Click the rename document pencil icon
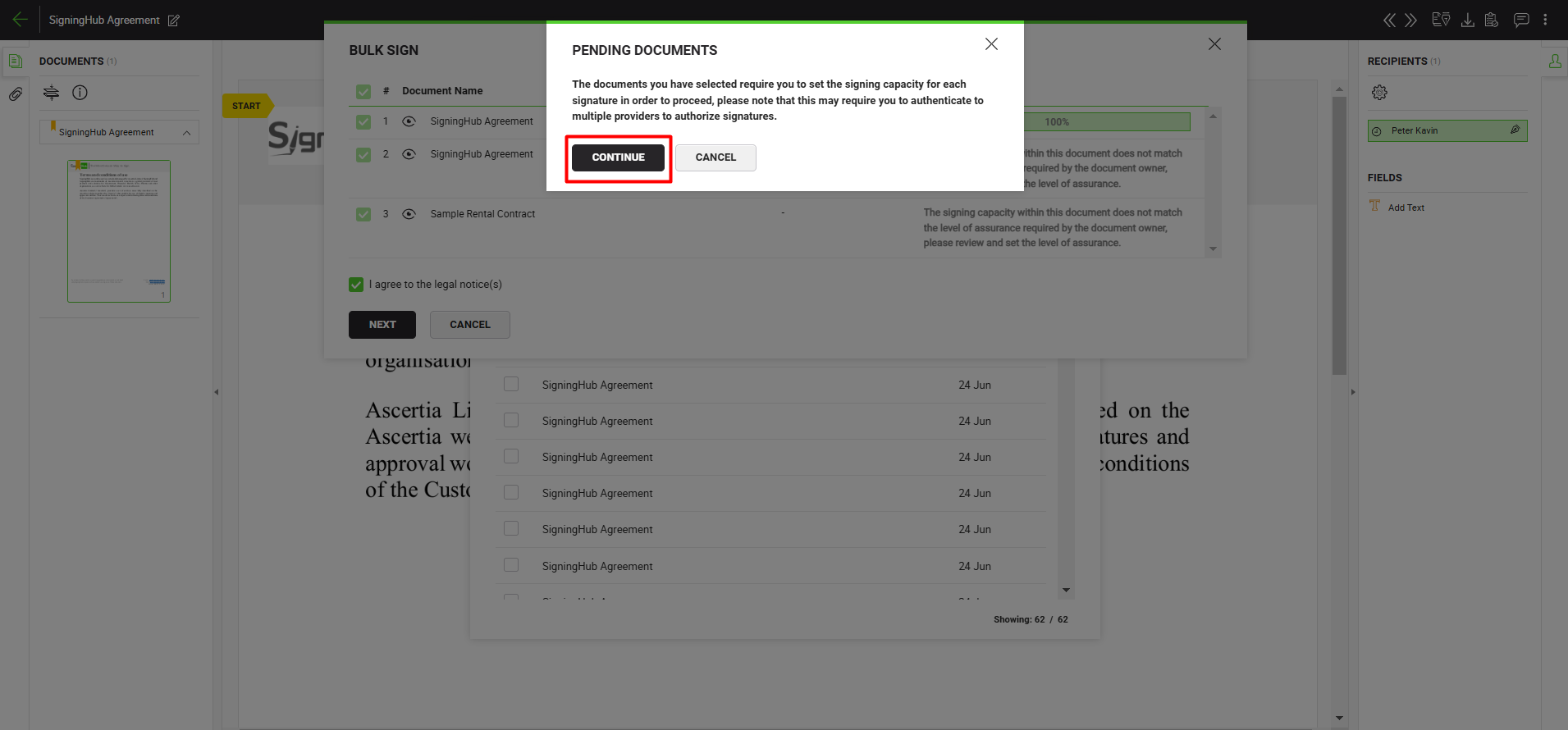The height and width of the screenshot is (730, 1568). (x=174, y=21)
